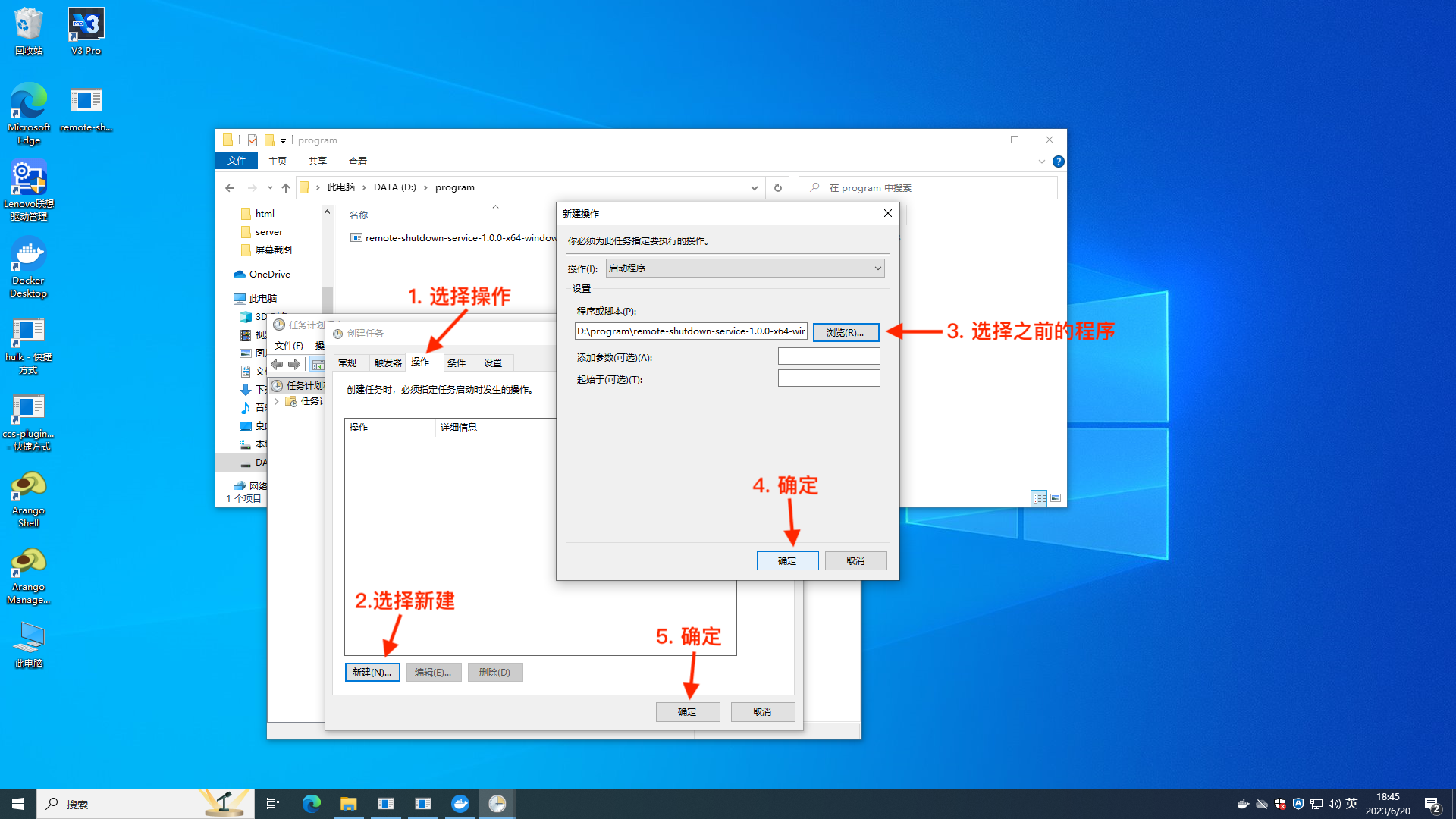The image size is (1456, 819).
Task: Switch to the Triggers tab
Action: coord(388,363)
